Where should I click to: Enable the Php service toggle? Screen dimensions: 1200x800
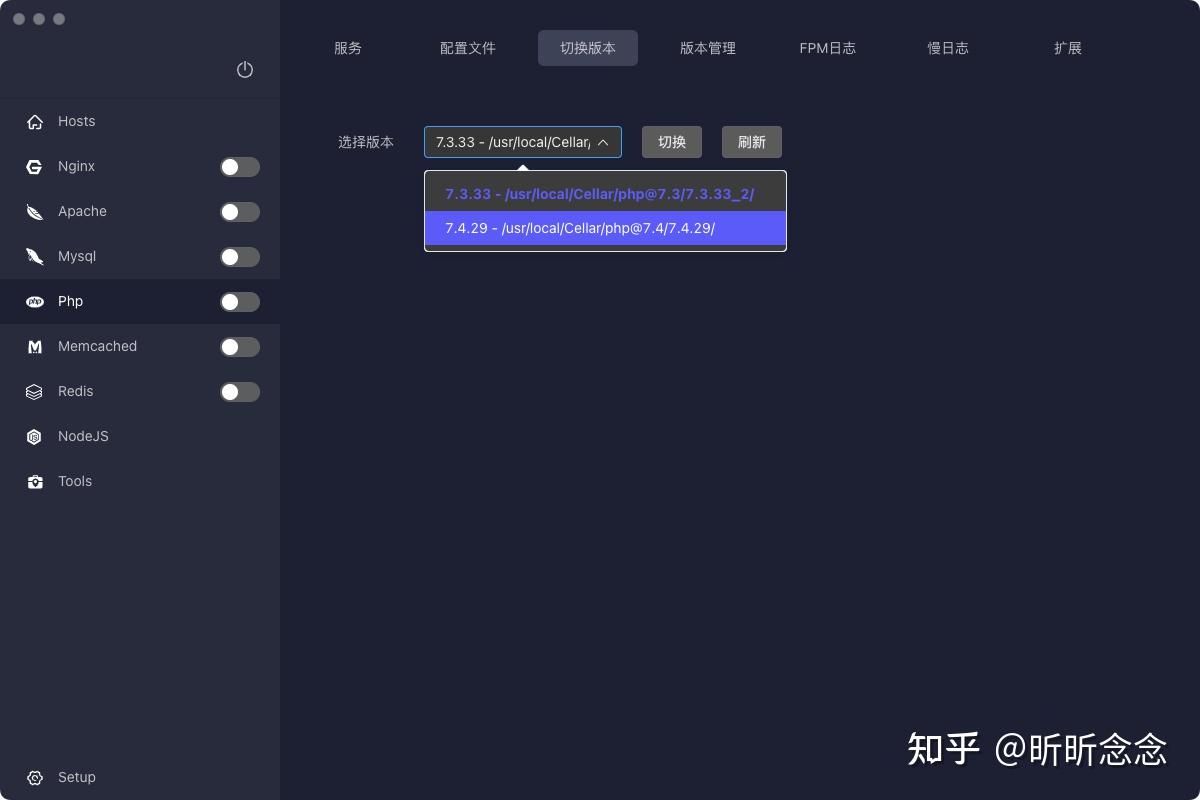pos(240,301)
